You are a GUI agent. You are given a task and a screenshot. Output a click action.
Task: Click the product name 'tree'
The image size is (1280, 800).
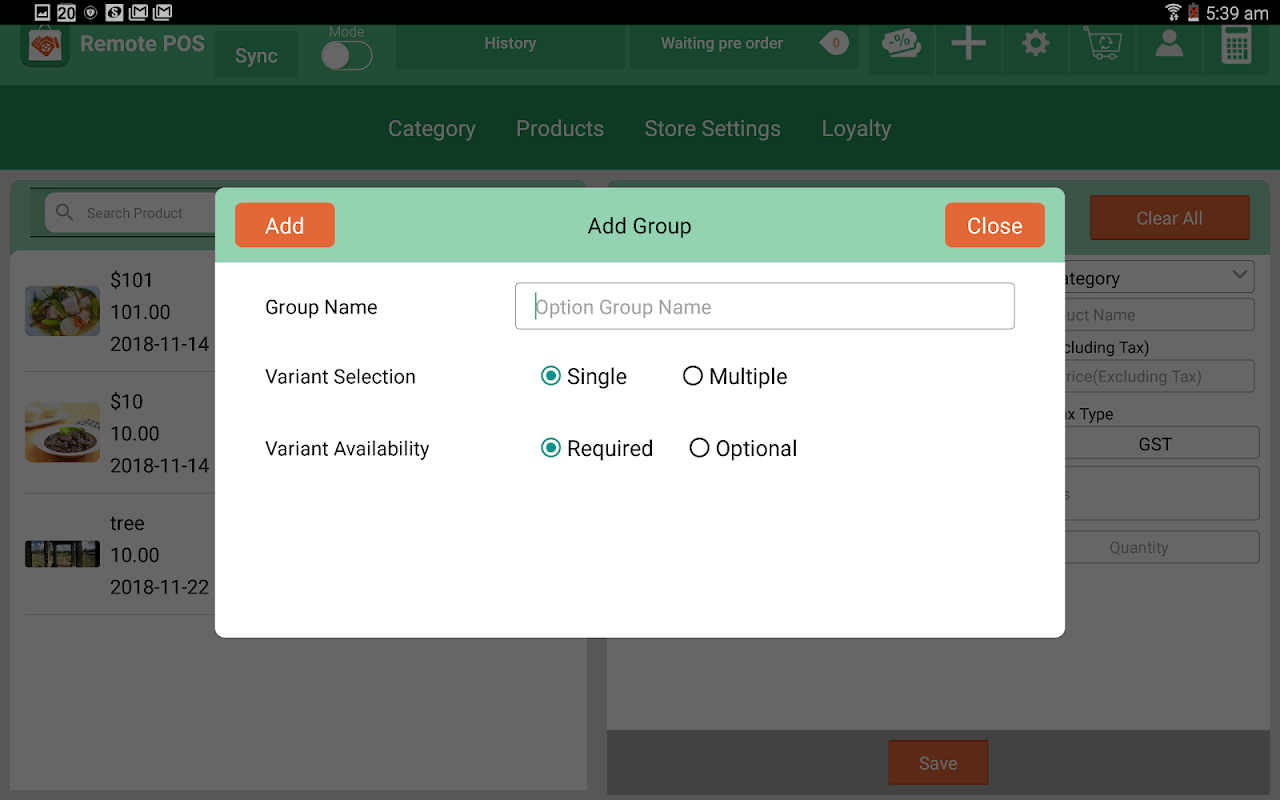tap(127, 523)
